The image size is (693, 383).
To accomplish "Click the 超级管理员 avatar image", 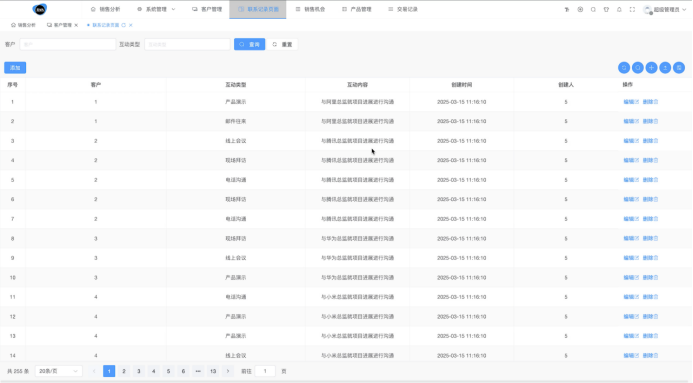I will tap(647, 9).
